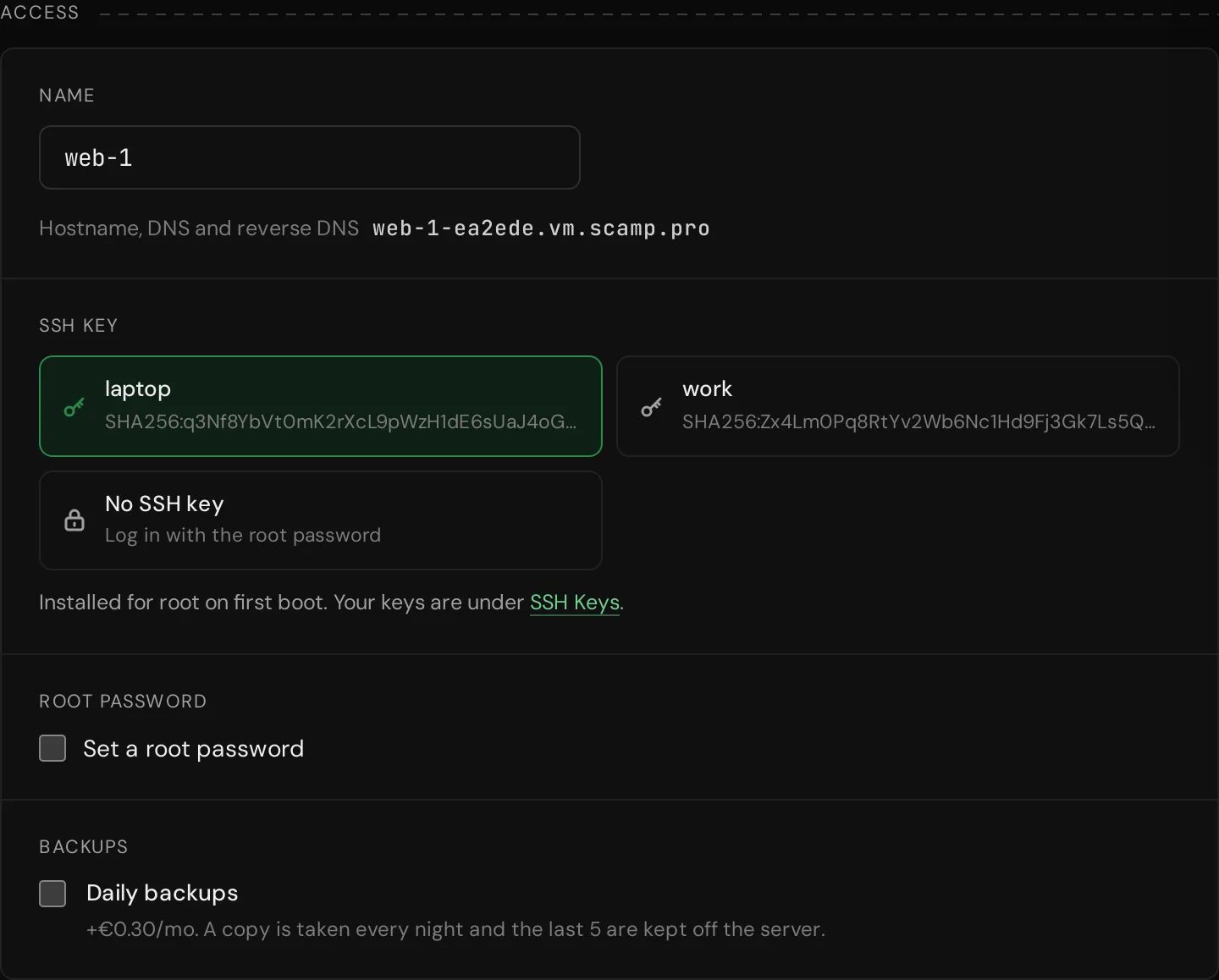Tick the Daily backups checkbox

52,893
